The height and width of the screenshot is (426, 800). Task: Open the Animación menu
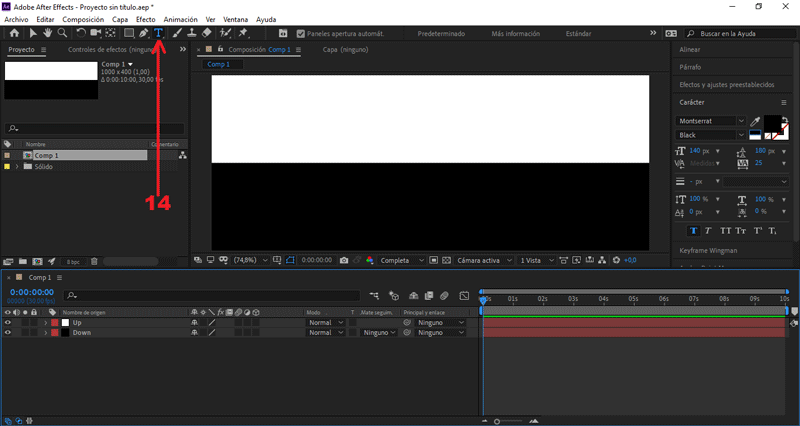[181, 19]
